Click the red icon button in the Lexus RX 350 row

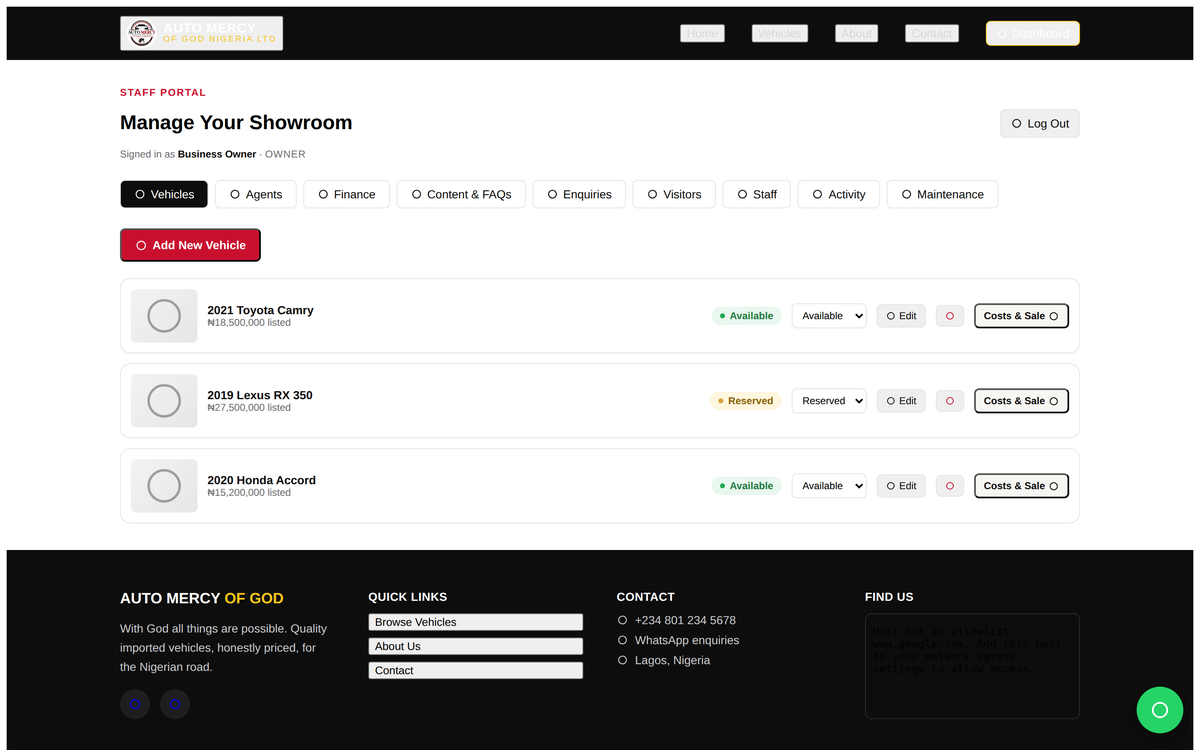point(950,401)
